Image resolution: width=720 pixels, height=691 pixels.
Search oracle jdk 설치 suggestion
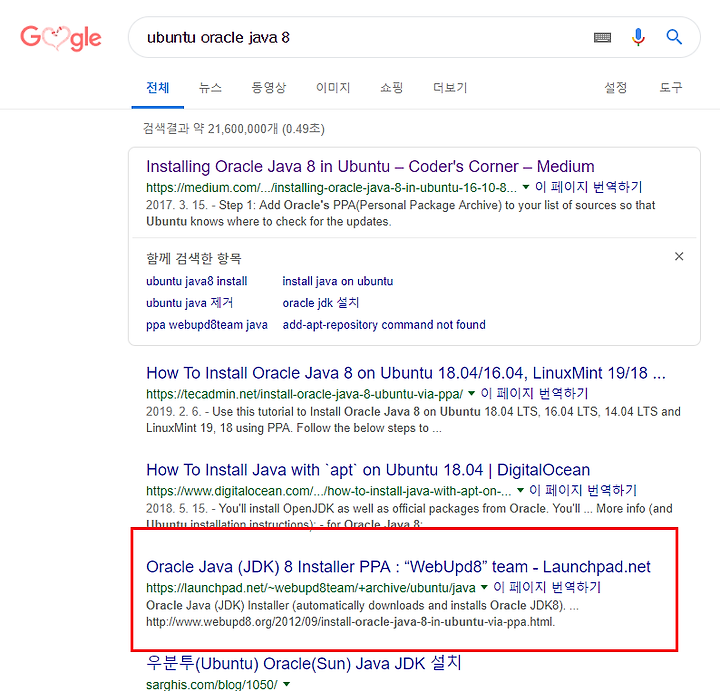[x=321, y=303]
